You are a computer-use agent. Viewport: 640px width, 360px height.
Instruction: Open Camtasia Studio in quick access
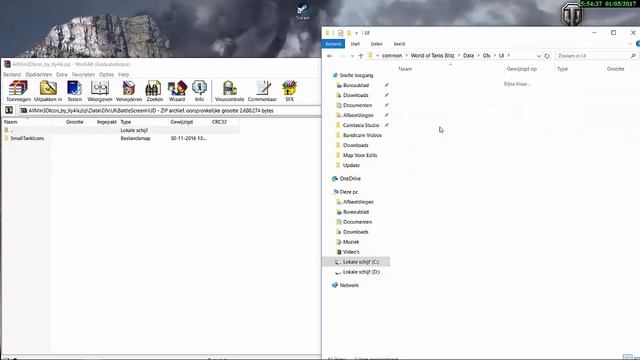click(x=361, y=125)
